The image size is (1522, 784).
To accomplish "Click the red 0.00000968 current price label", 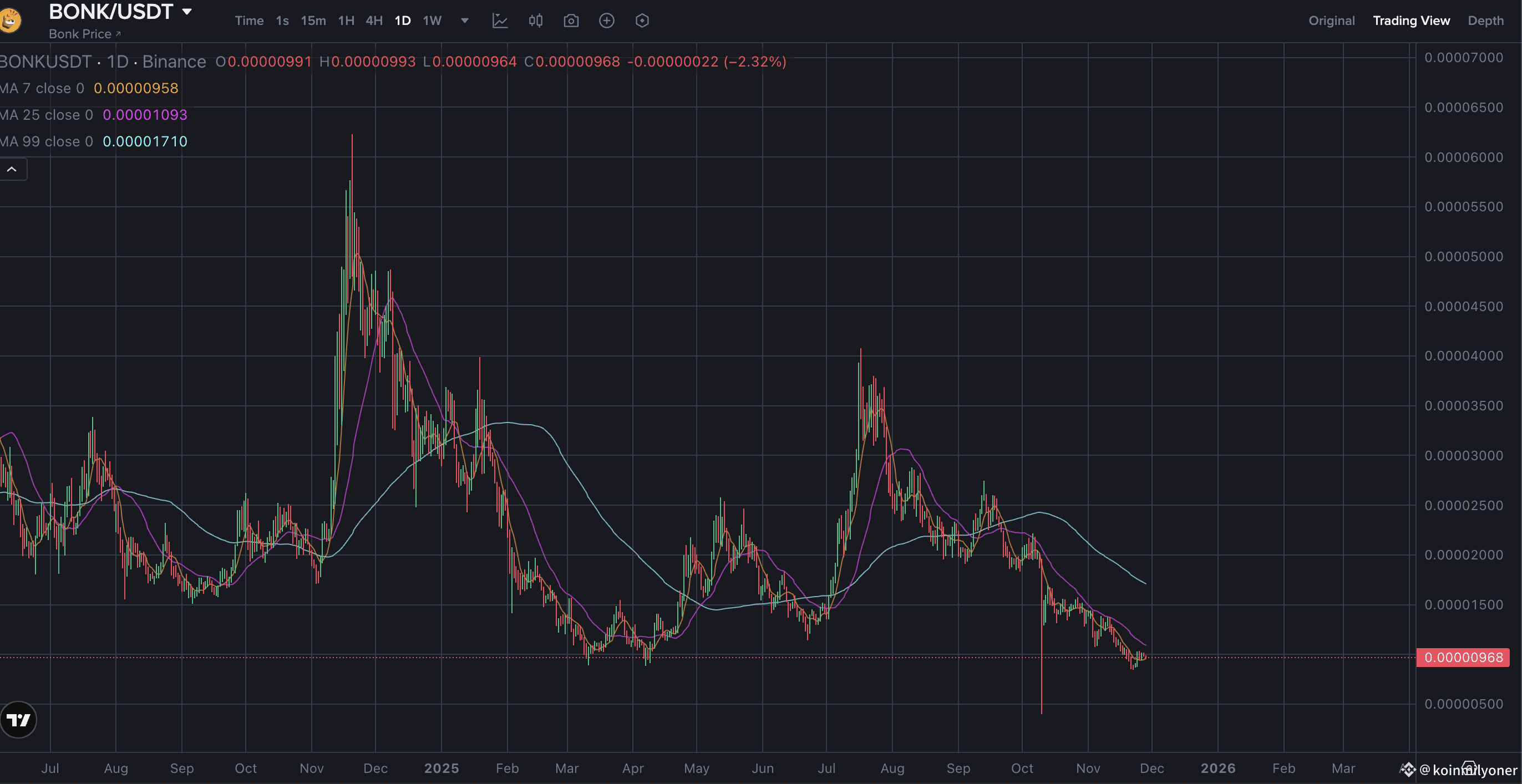I will [1463, 658].
